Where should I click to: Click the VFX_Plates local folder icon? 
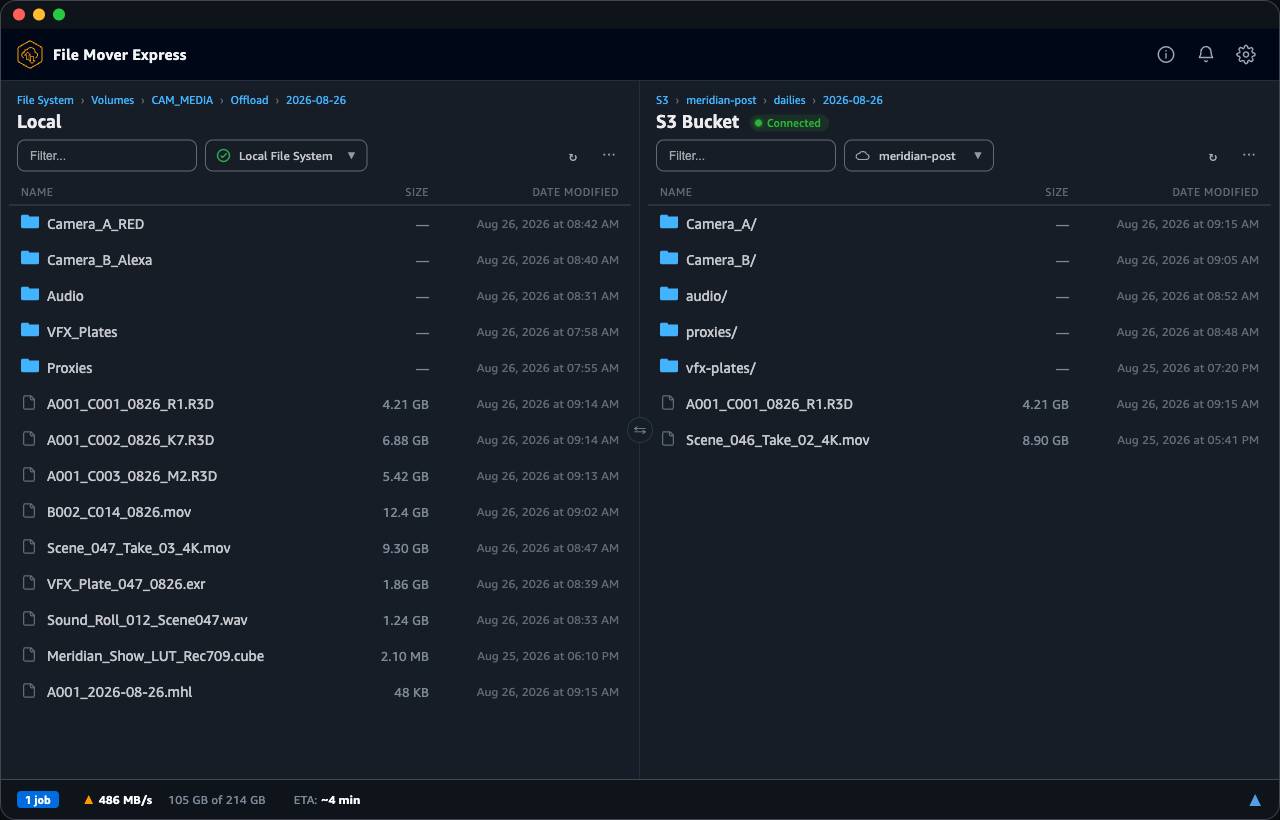[x=30, y=331]
